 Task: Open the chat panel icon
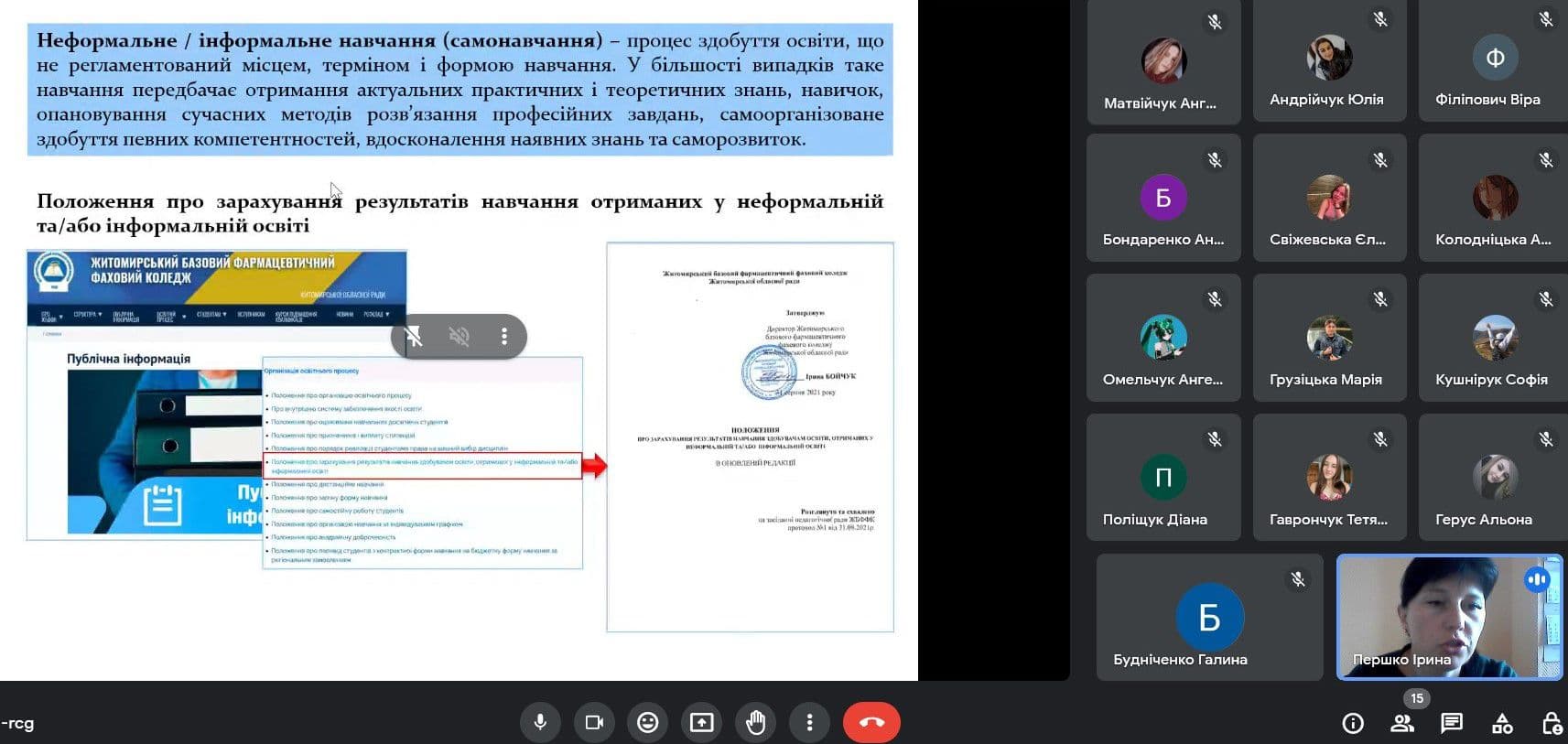tap(1452, 724)
